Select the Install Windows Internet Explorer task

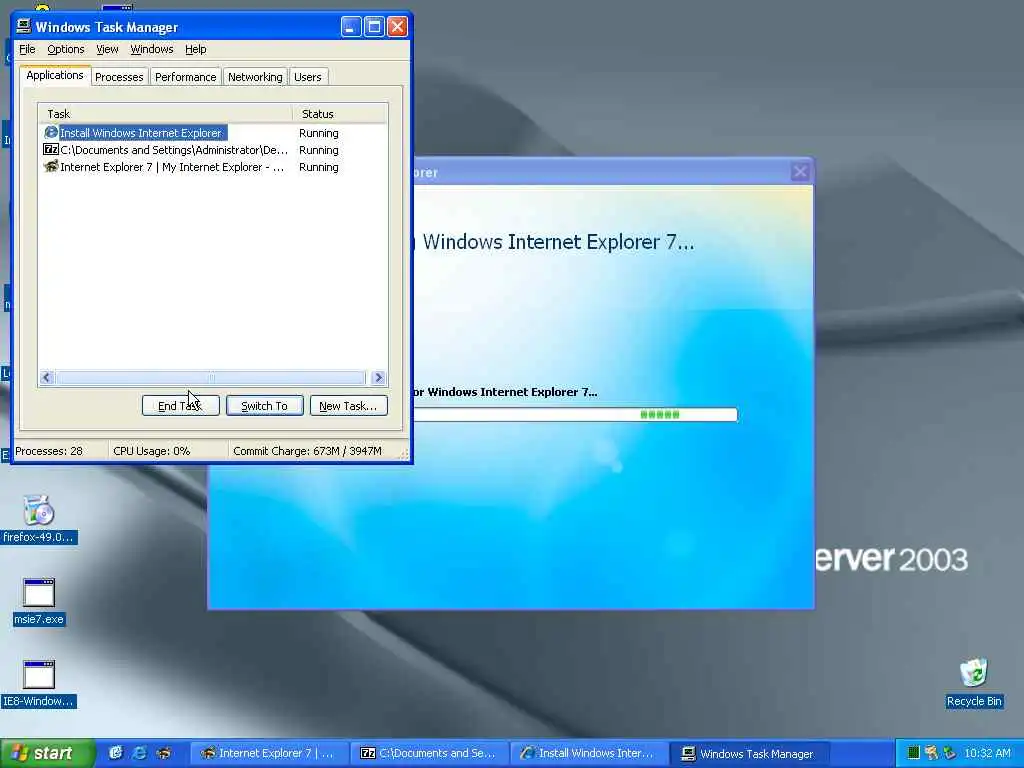(141, 133)
